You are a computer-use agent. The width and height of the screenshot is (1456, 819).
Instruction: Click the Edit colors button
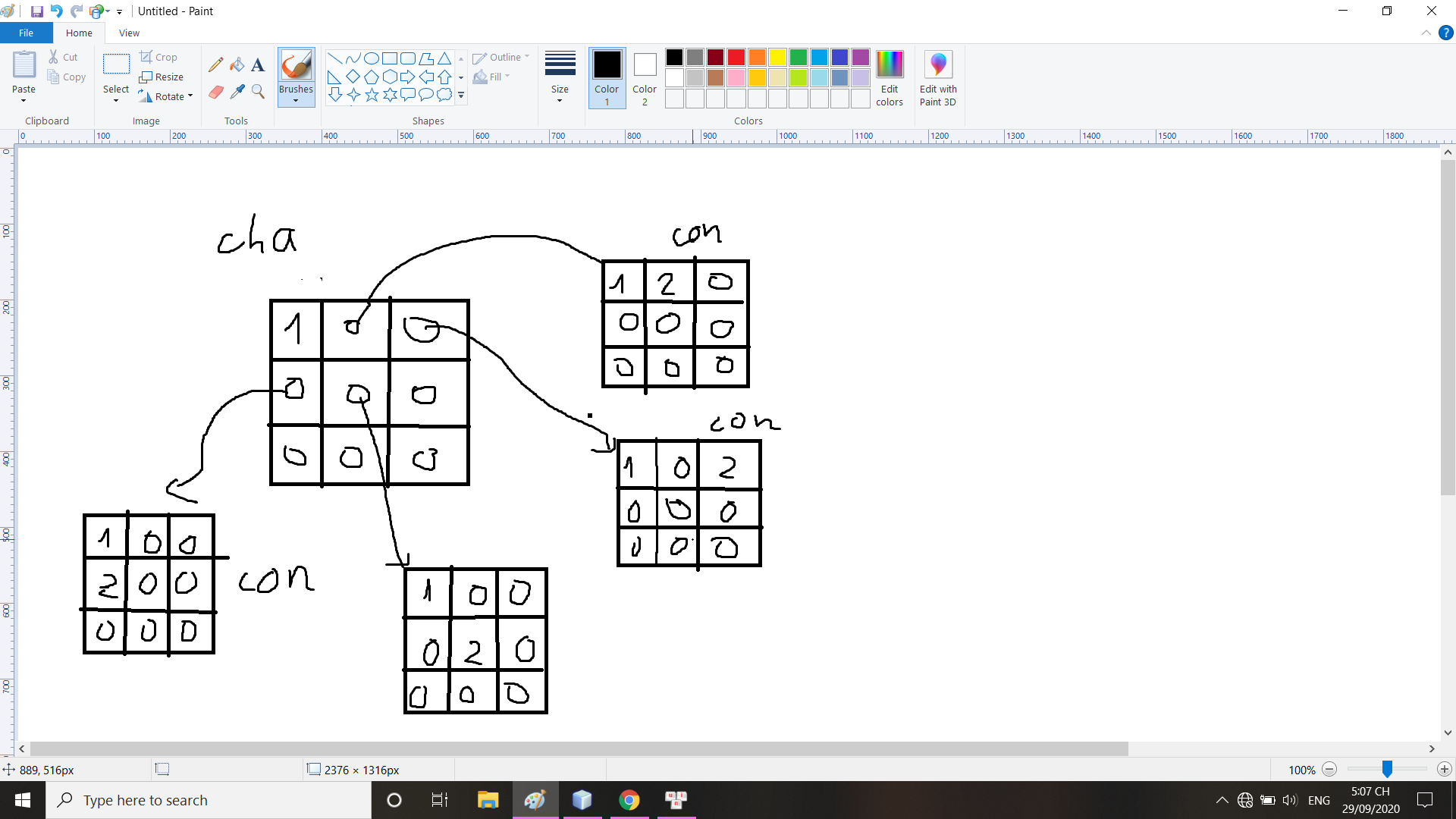pos(889,77)
